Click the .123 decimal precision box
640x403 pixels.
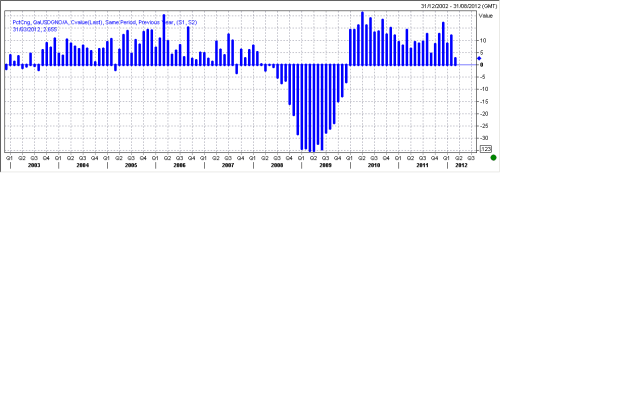click(486, 149)
